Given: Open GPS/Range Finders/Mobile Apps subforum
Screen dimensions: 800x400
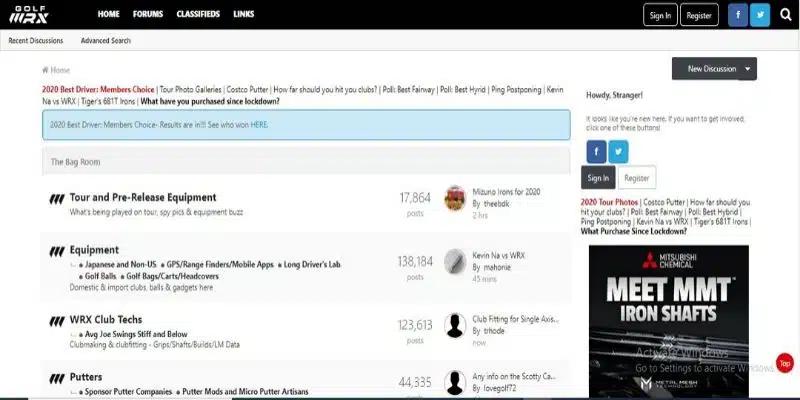Looking at the screenshot, I should tap(220, 265).
